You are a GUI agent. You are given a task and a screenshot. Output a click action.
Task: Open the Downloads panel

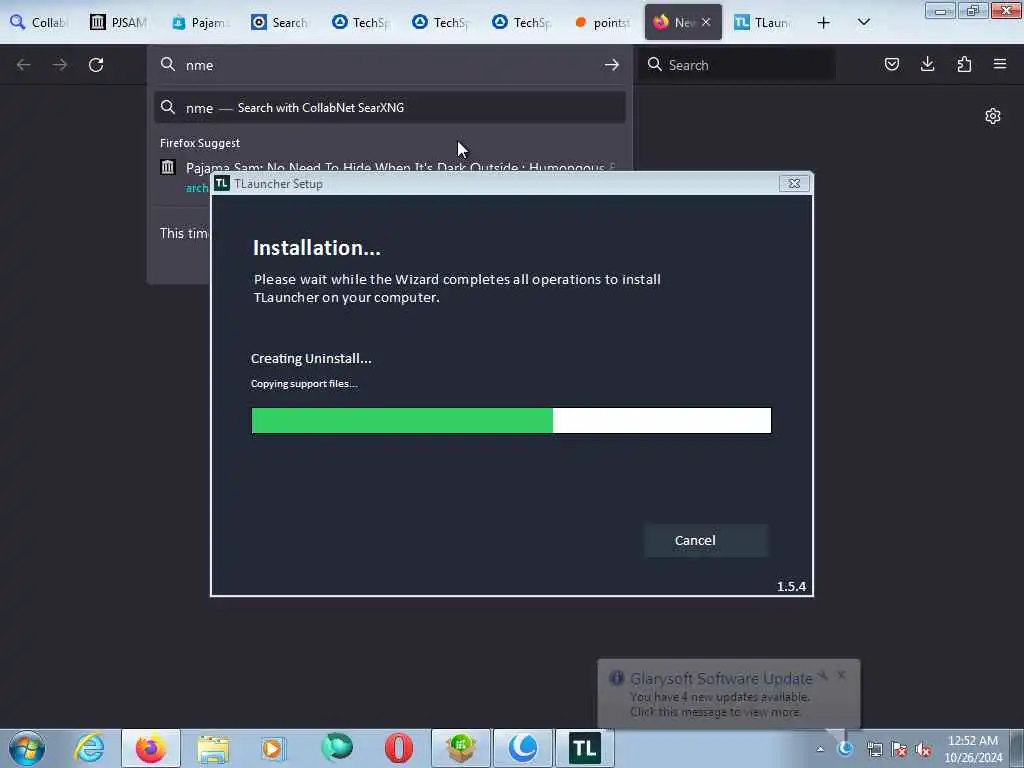tap(927, 64)
